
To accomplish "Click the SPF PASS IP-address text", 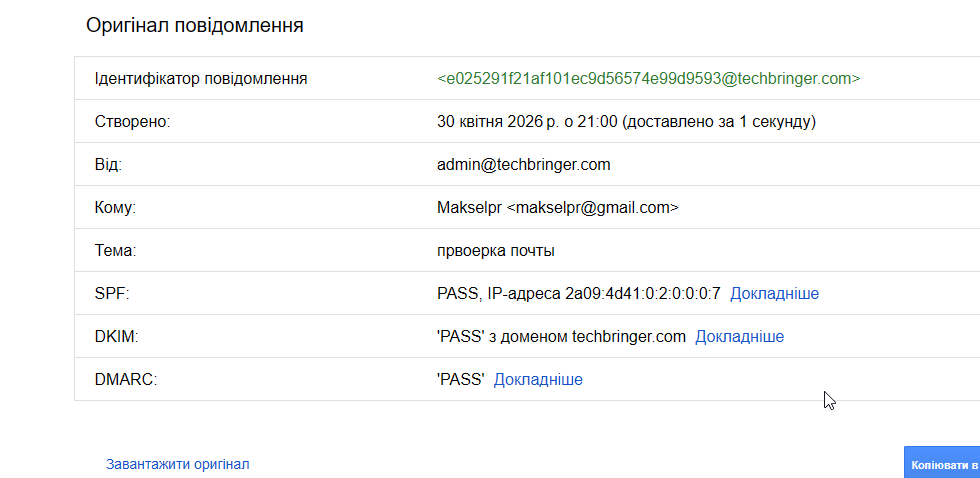I will click(x=579, y=293).
